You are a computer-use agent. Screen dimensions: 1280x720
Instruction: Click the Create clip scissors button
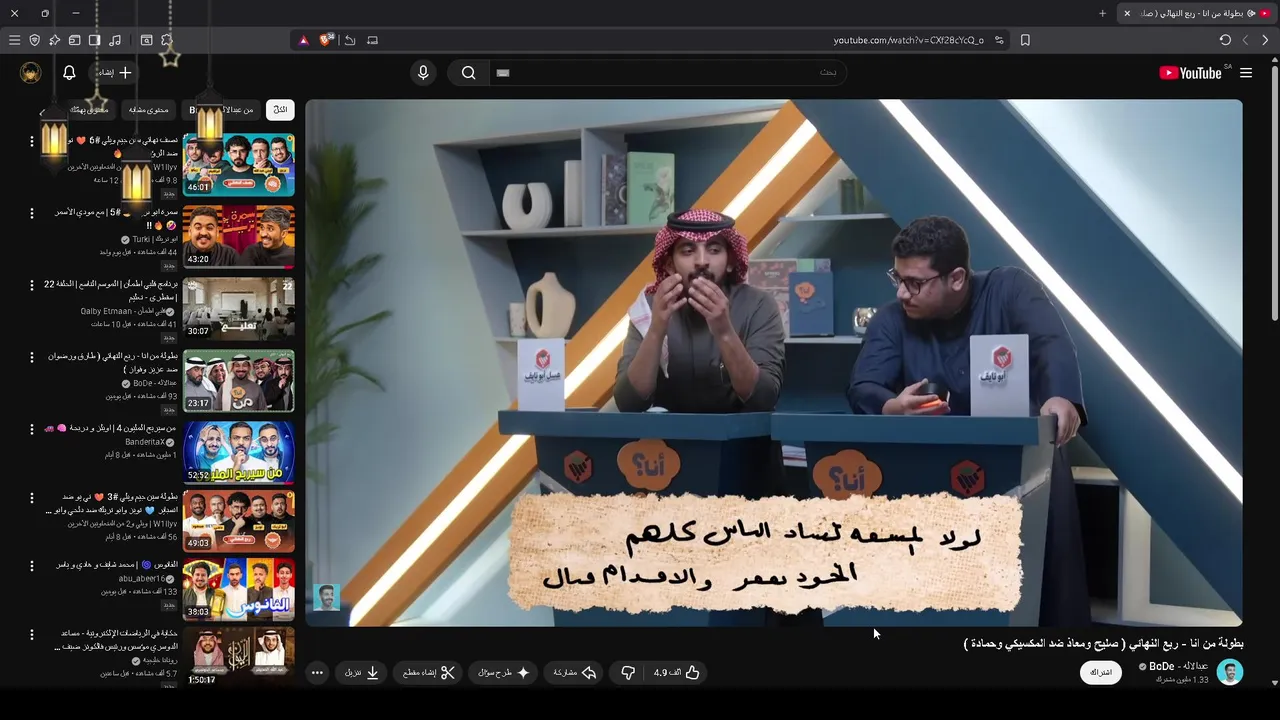pos(428,673)
